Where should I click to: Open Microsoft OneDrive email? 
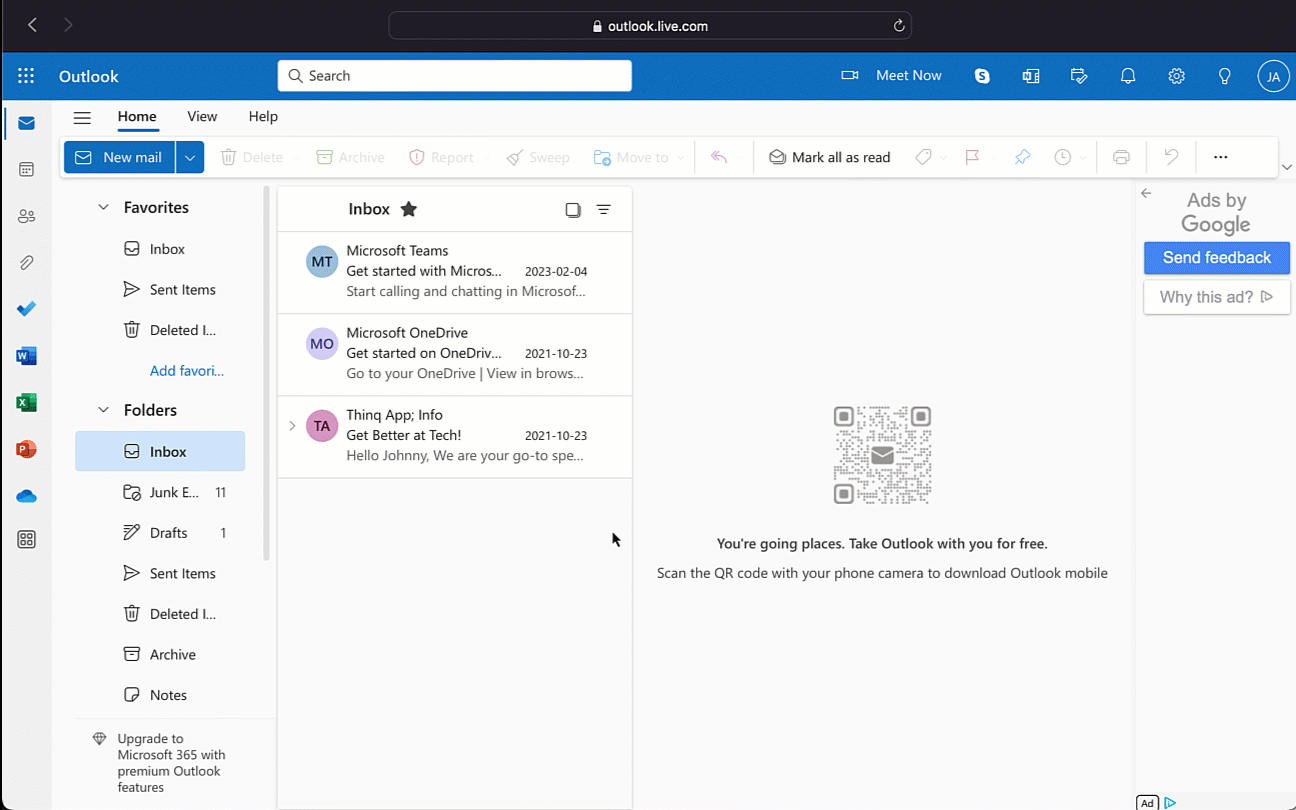455,355
